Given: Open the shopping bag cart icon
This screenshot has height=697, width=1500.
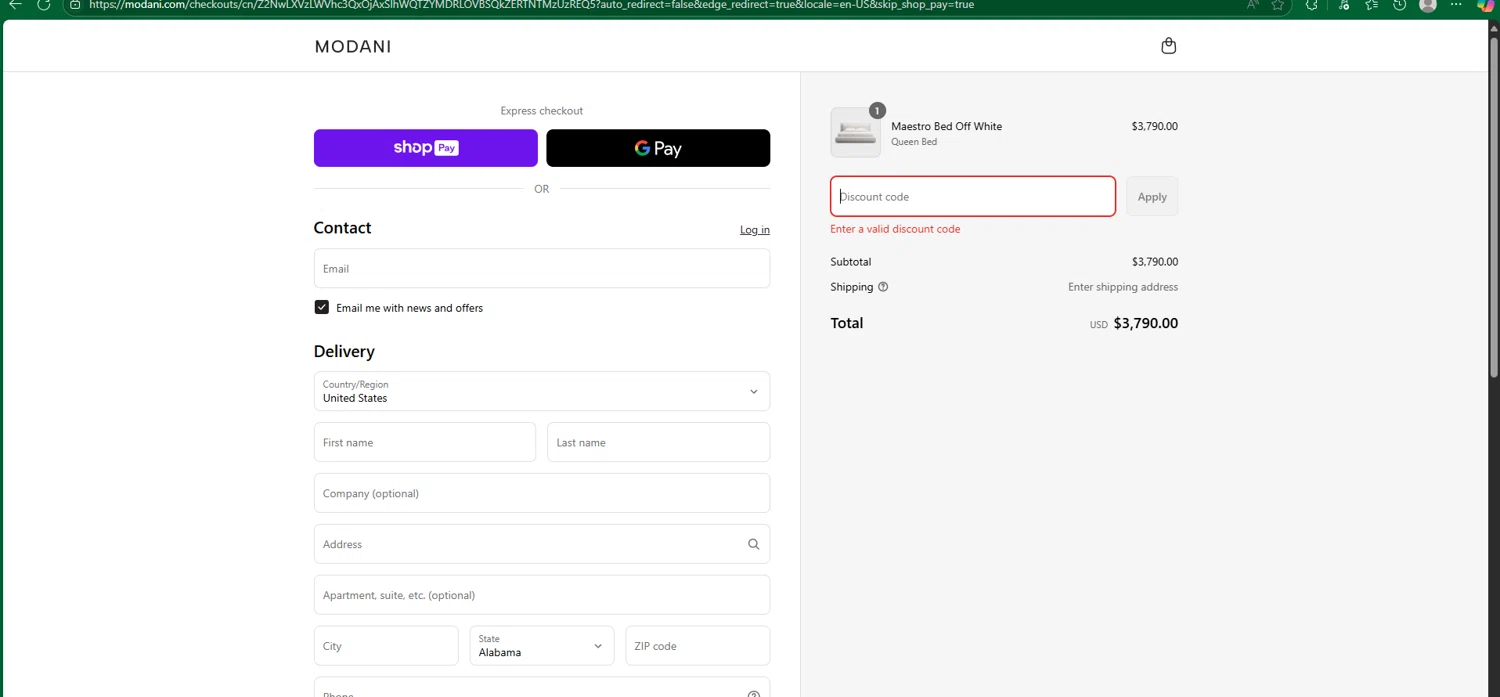Looking at the screenshot, I should tap(1168, 46).
